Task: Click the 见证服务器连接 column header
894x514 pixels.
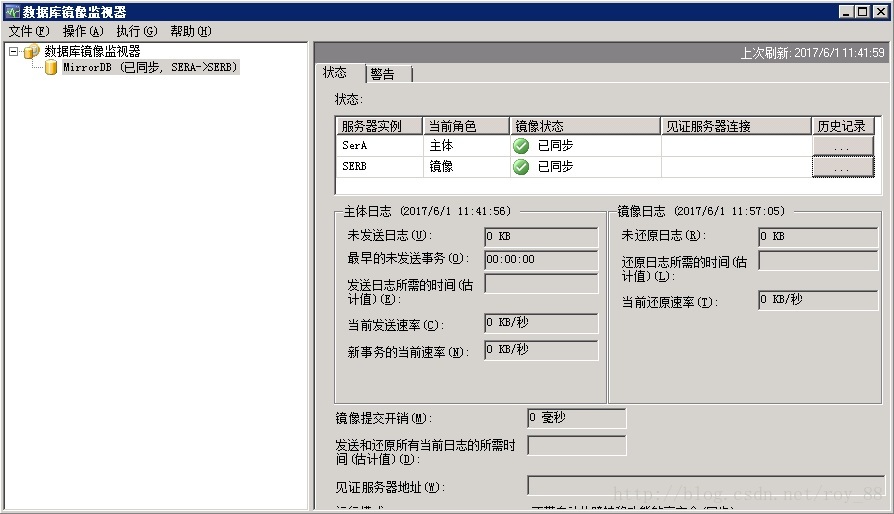Action: (x=736, y=126)
